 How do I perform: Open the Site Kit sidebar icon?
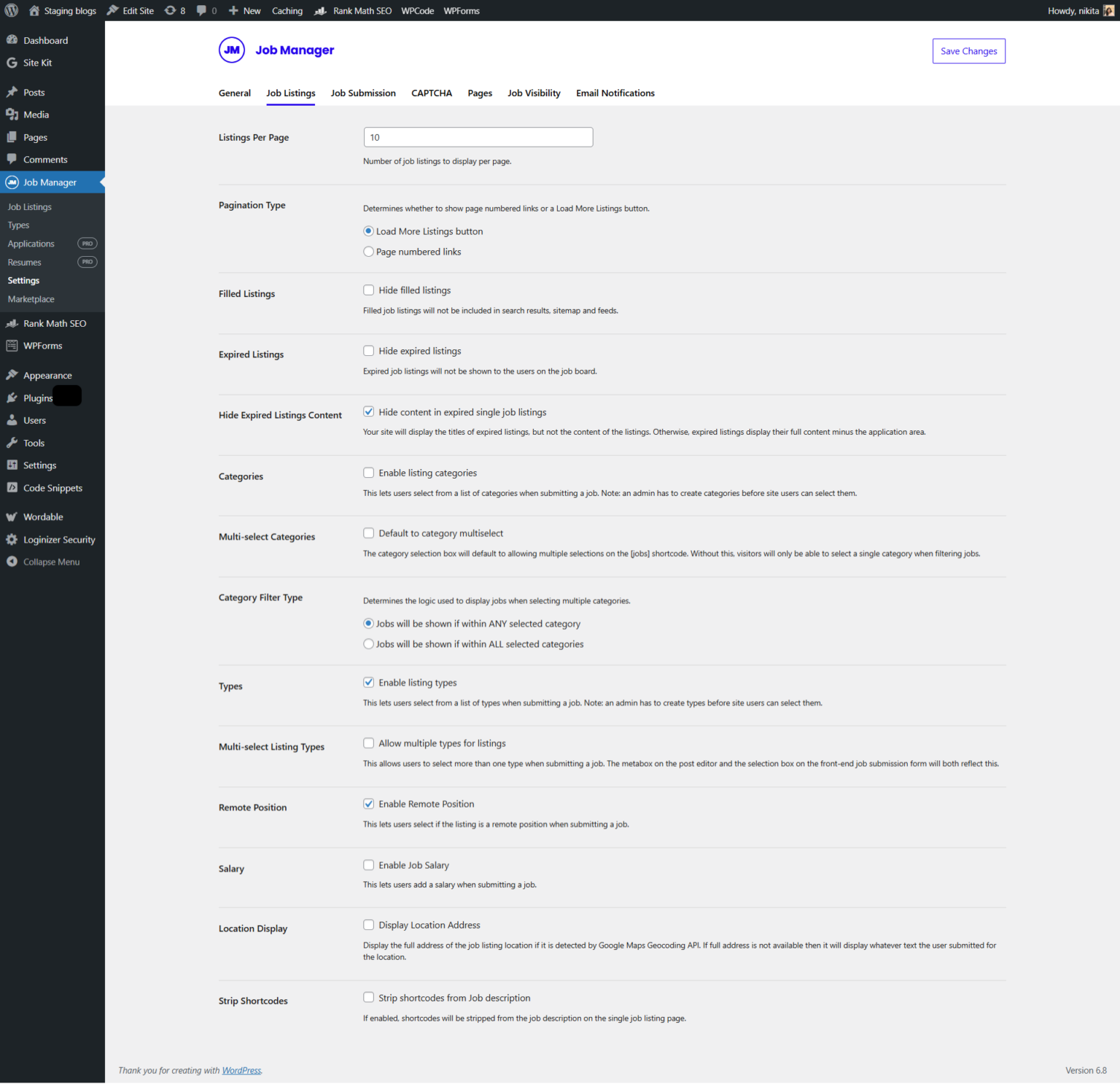12,63
